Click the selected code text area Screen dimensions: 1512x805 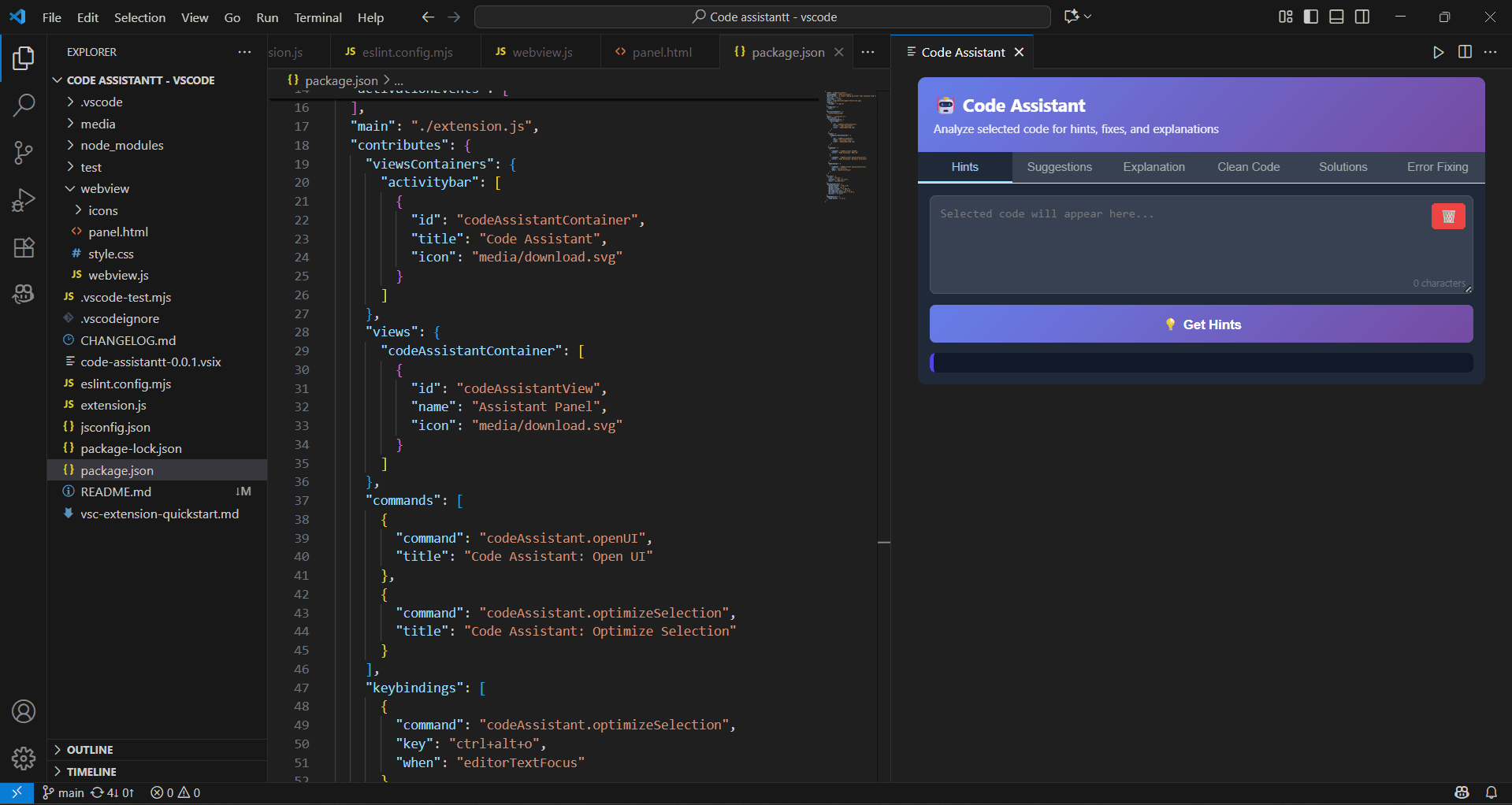(1202, 245)
